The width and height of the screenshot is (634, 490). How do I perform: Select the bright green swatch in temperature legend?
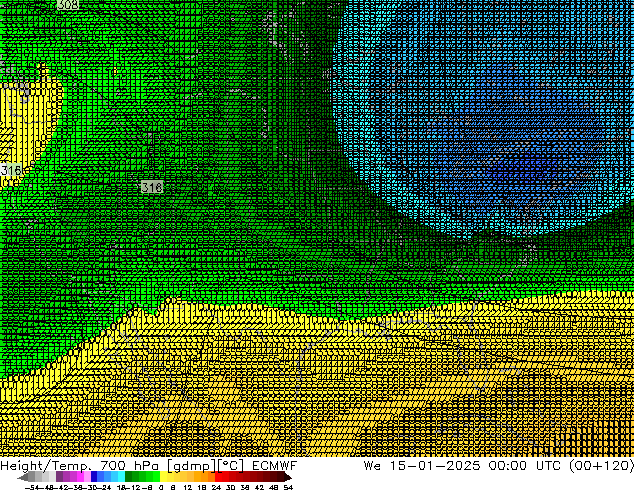coord(156,476)
